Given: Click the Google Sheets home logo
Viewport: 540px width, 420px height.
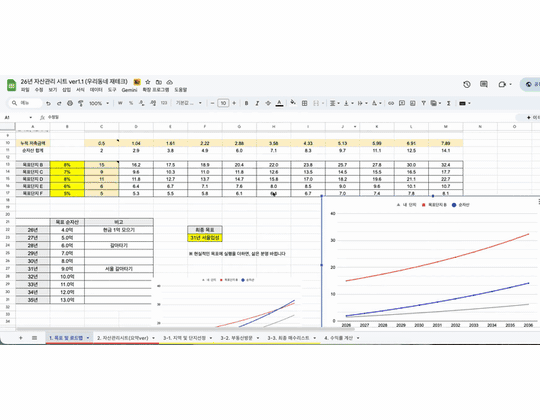Looking at the screenshot, I should 11,85.
